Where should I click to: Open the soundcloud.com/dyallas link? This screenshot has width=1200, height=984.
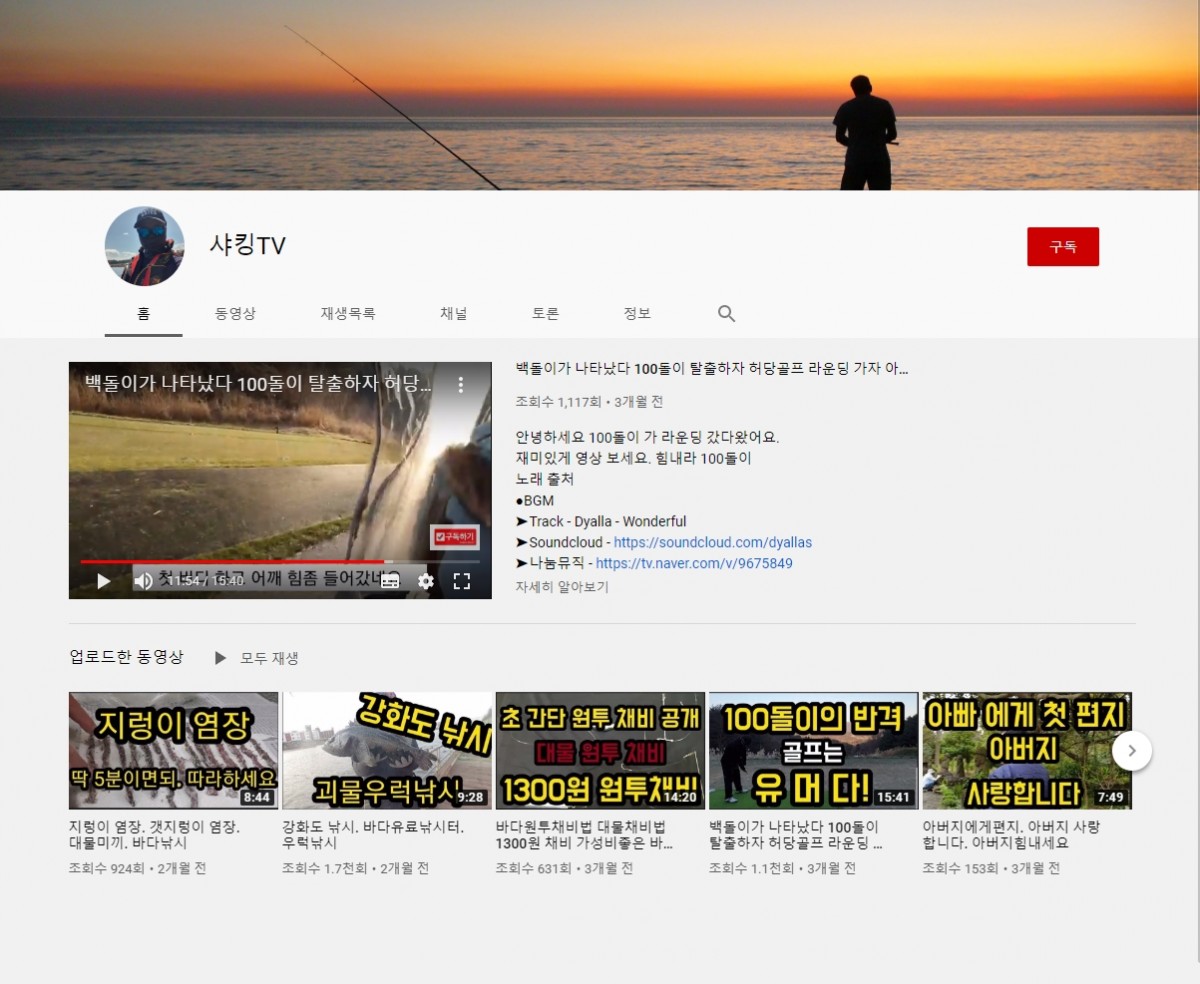click(x=712, y=542)
